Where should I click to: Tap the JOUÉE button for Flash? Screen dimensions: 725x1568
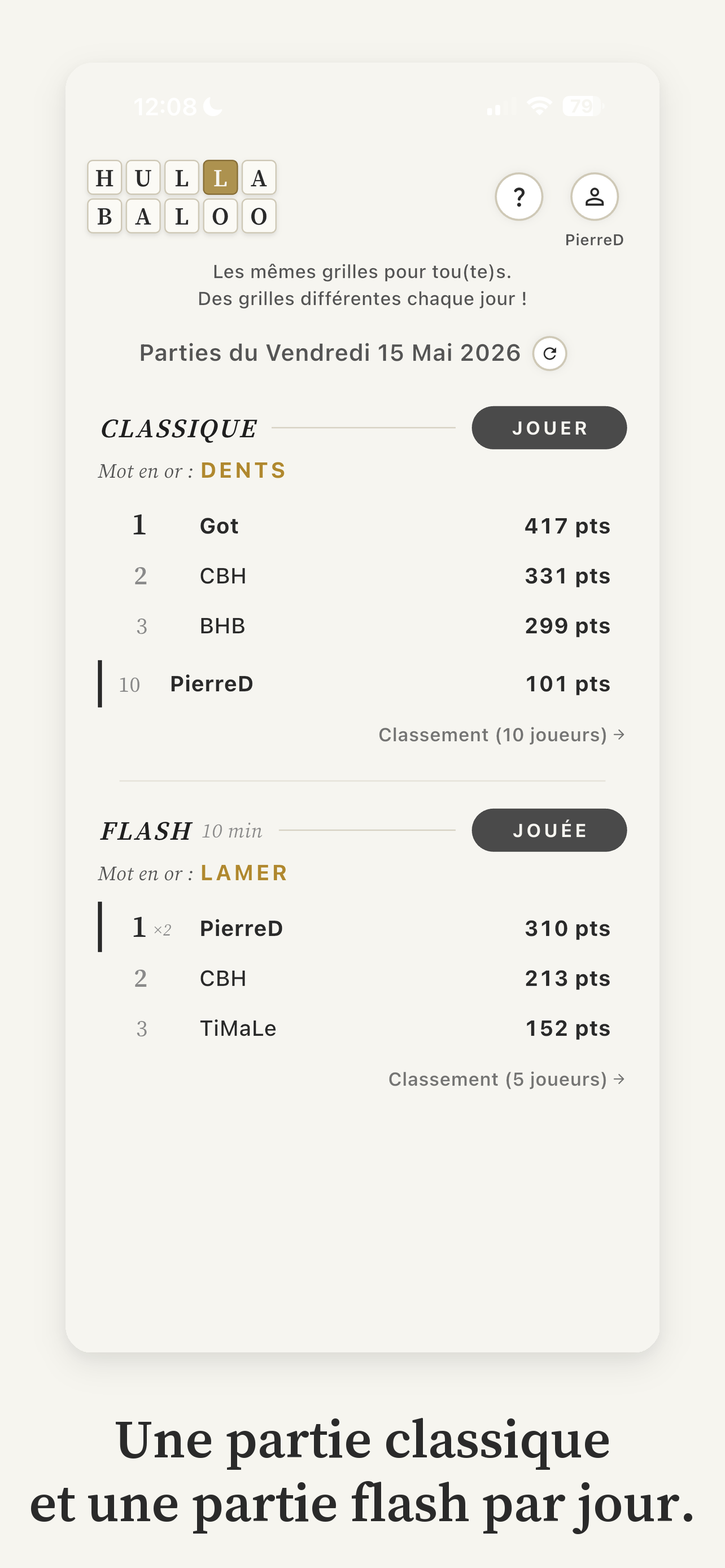pos(549,830)
